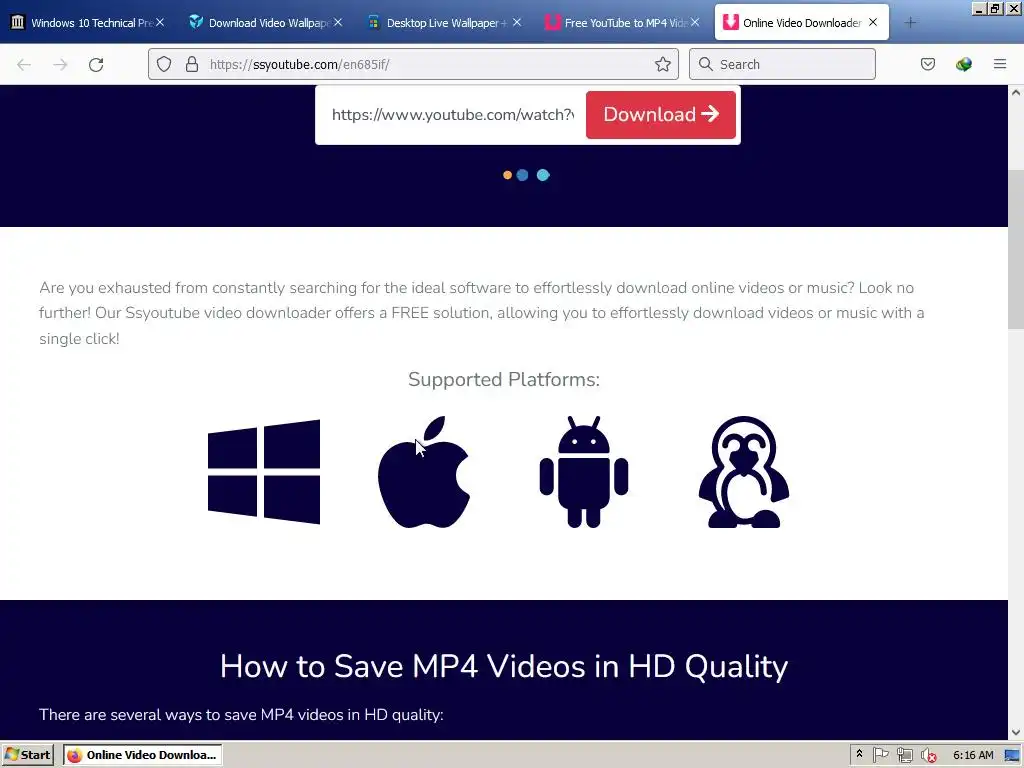Click the search magnifier icon
Image resolution: width=1024 pixels, height=768 pixels.
click(705, 64)
